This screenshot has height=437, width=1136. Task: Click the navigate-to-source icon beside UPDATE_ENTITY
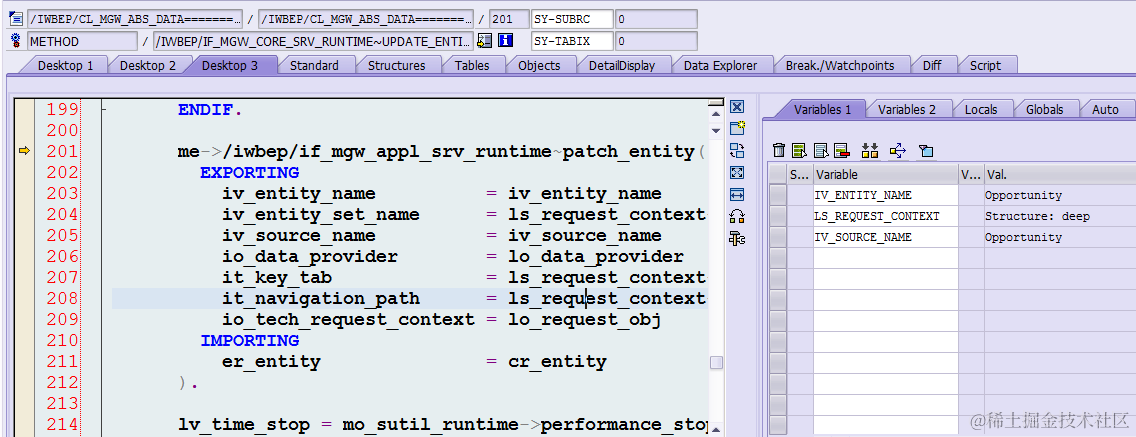pos(485,41)
